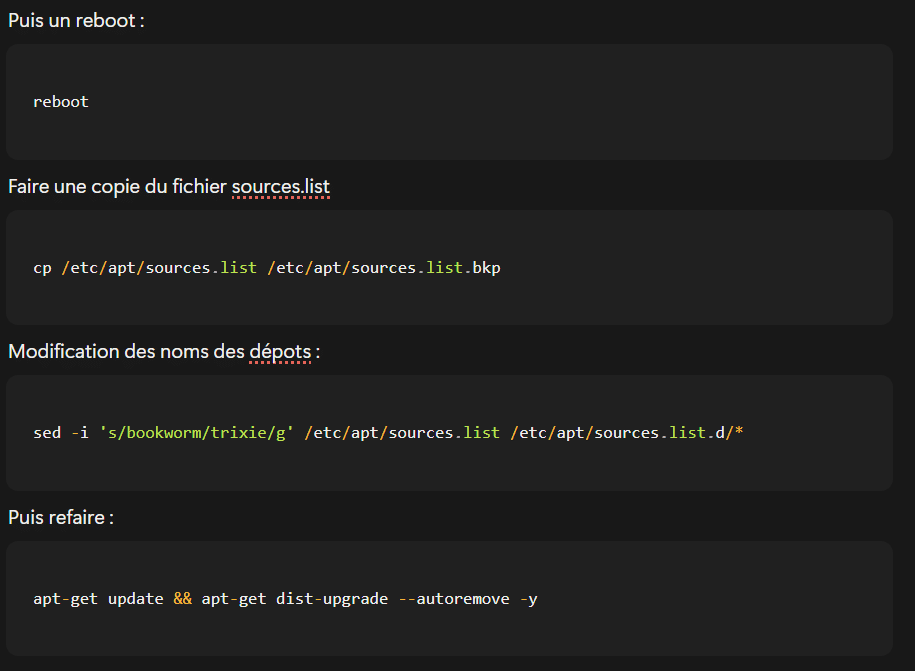Click the underlined misspelled word "dépots"
The image size is (915, 671).
[x=280, y=352]
